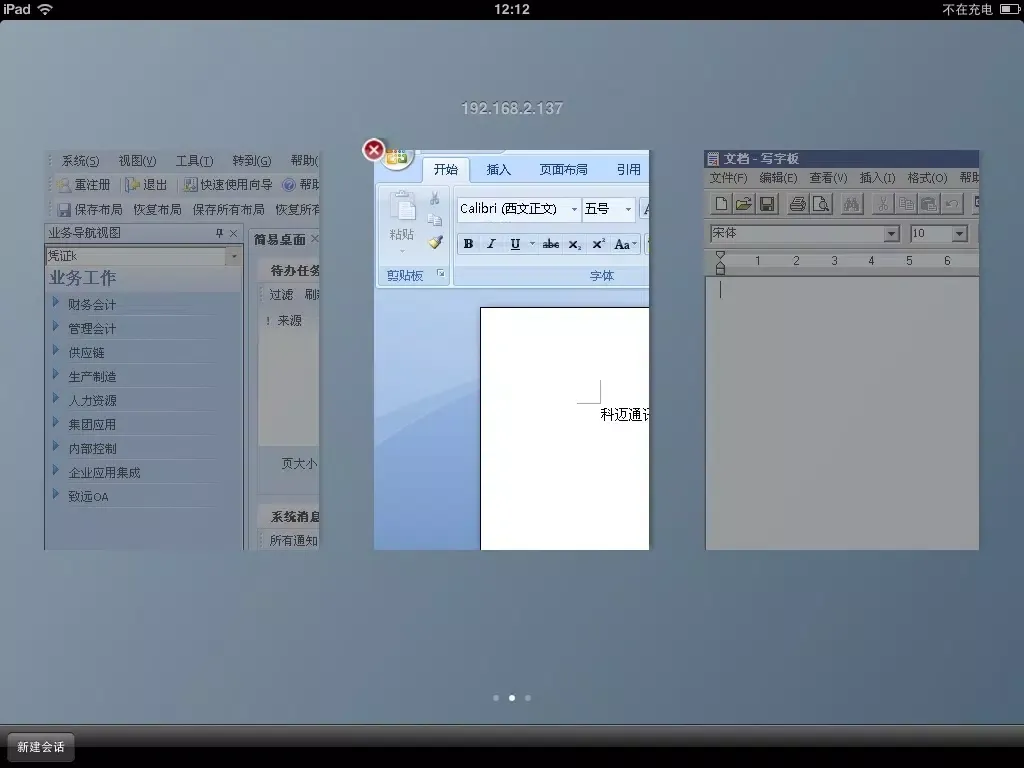This screenshot has width=1024, height=768.
Task: Click 快速使用向导 toolbar button
Action: (228, 185)
